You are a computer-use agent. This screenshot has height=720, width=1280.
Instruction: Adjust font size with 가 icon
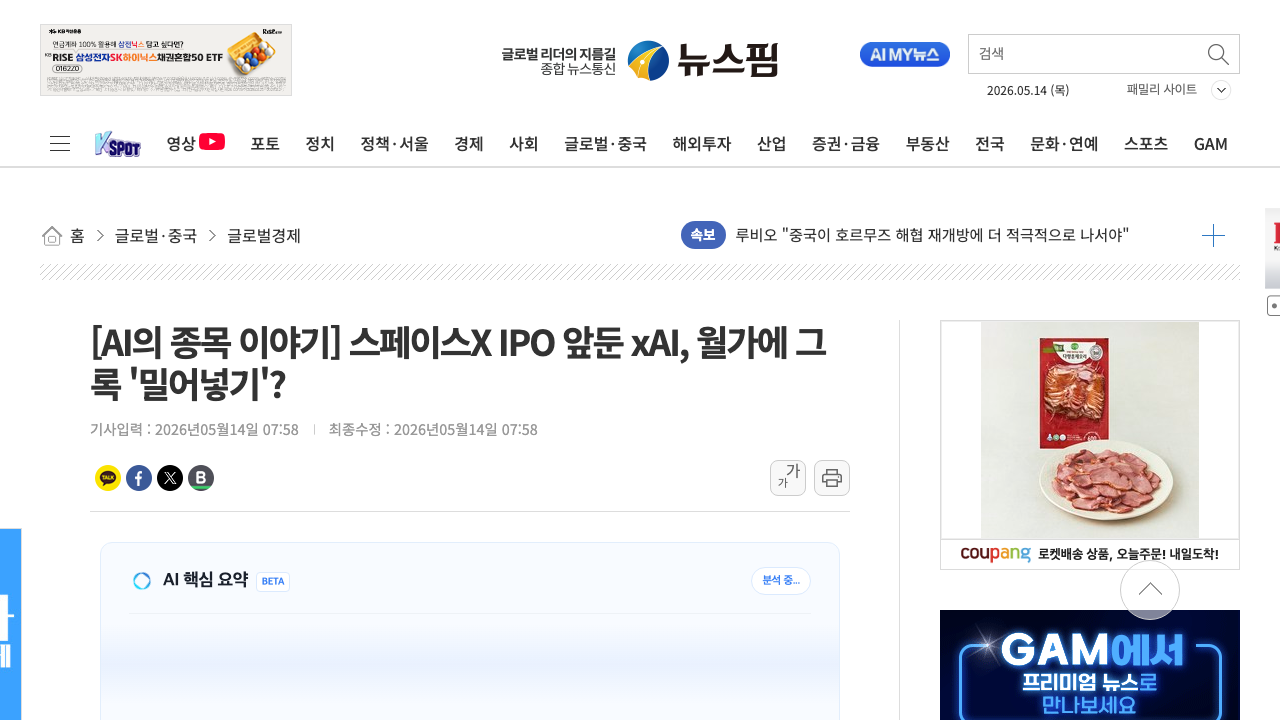pyautogui.click(x=788, y=478)
